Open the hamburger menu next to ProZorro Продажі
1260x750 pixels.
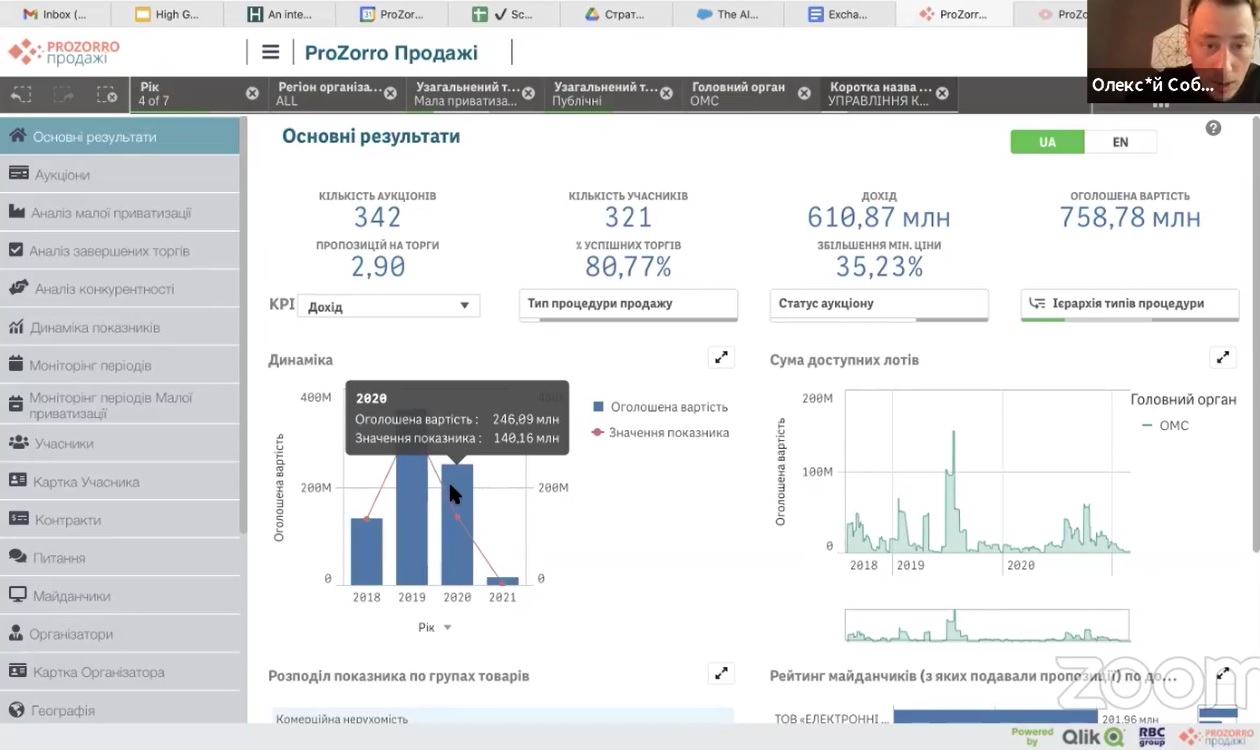tap(270, 52)
